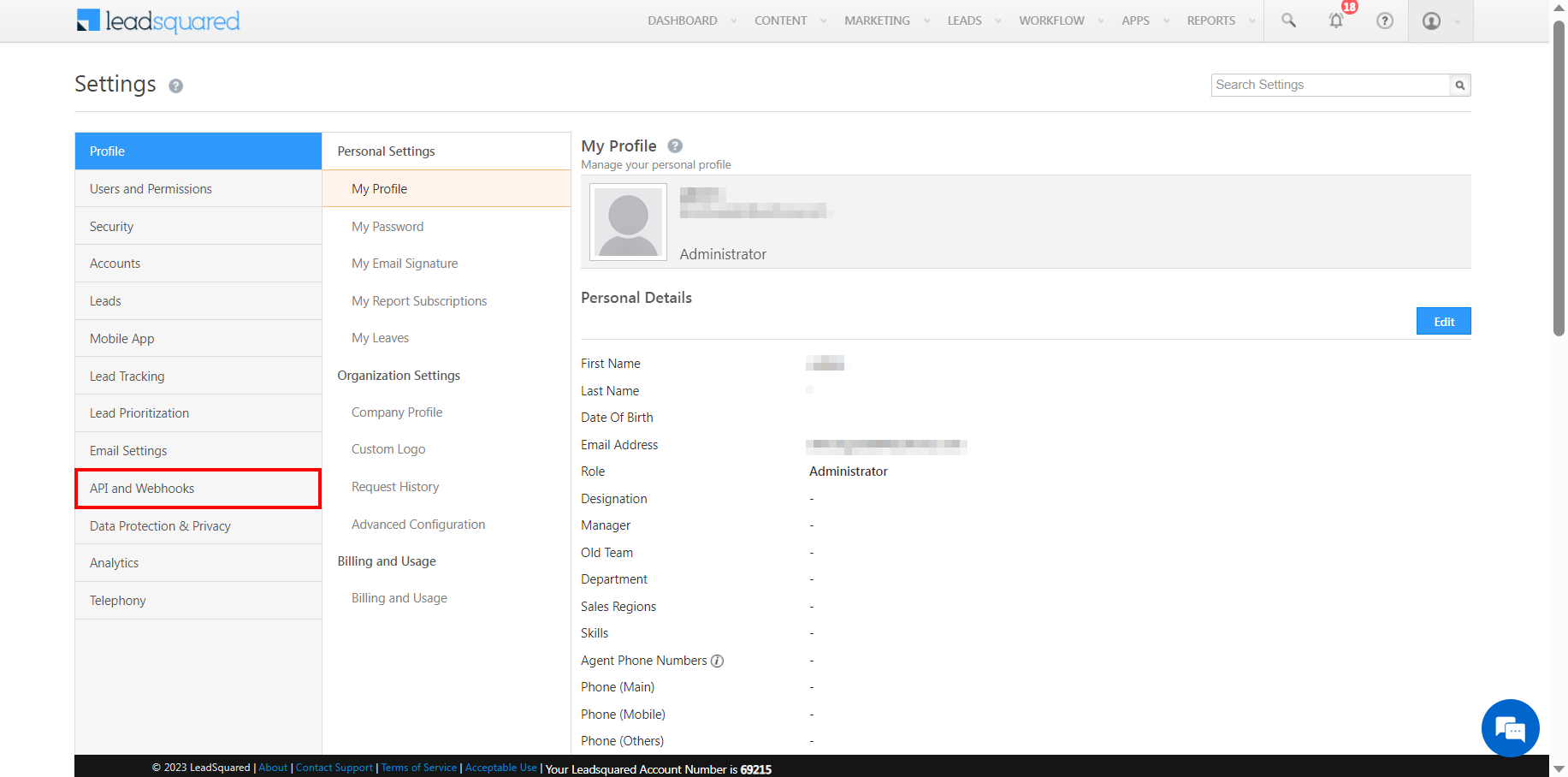Open the live chat bubble
Viewport: 1568px width, 777px height.
pyautogui.click(x=1511, y=728)
